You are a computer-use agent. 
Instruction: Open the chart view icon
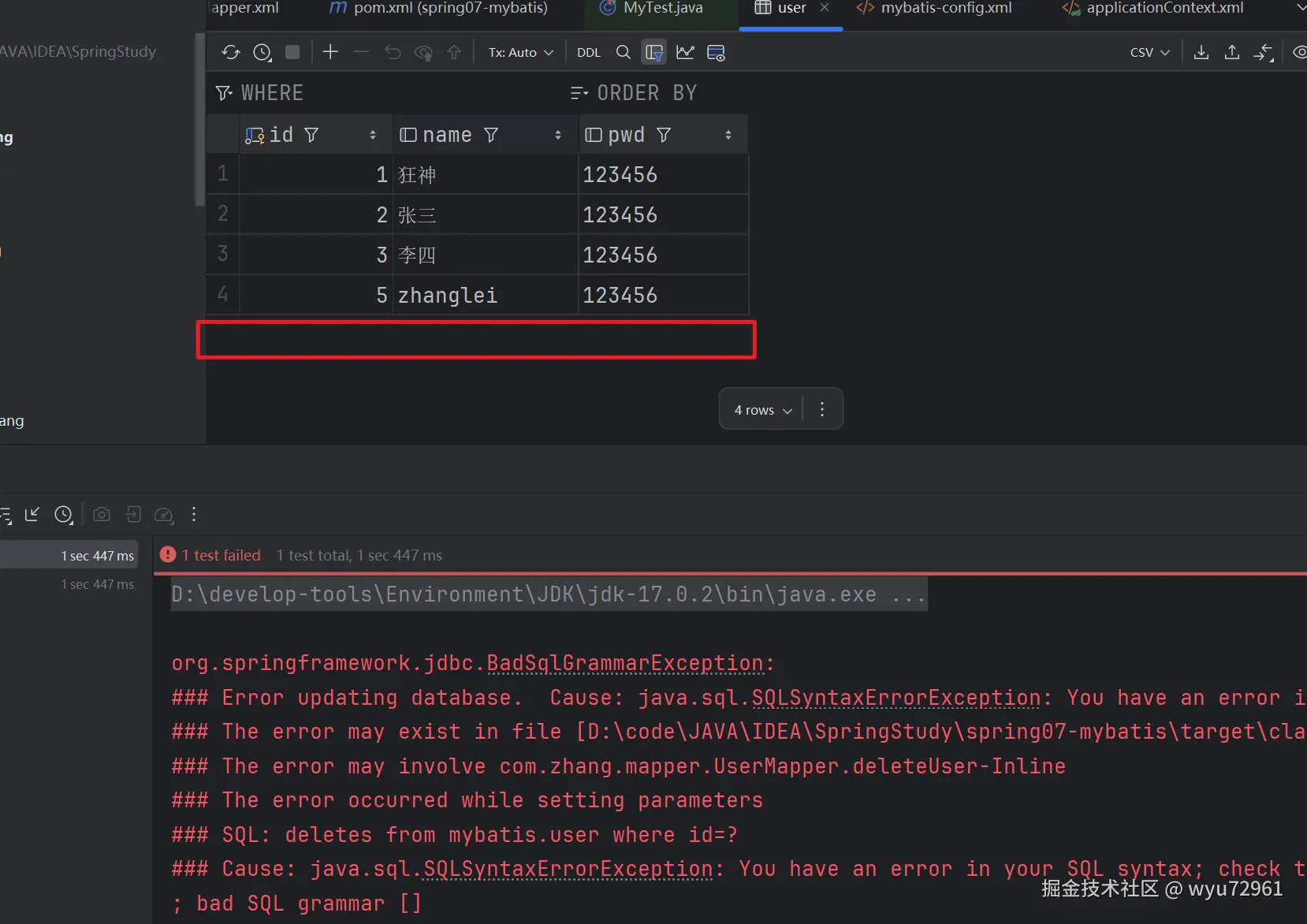pyautogui.click(x=685, y=52)
